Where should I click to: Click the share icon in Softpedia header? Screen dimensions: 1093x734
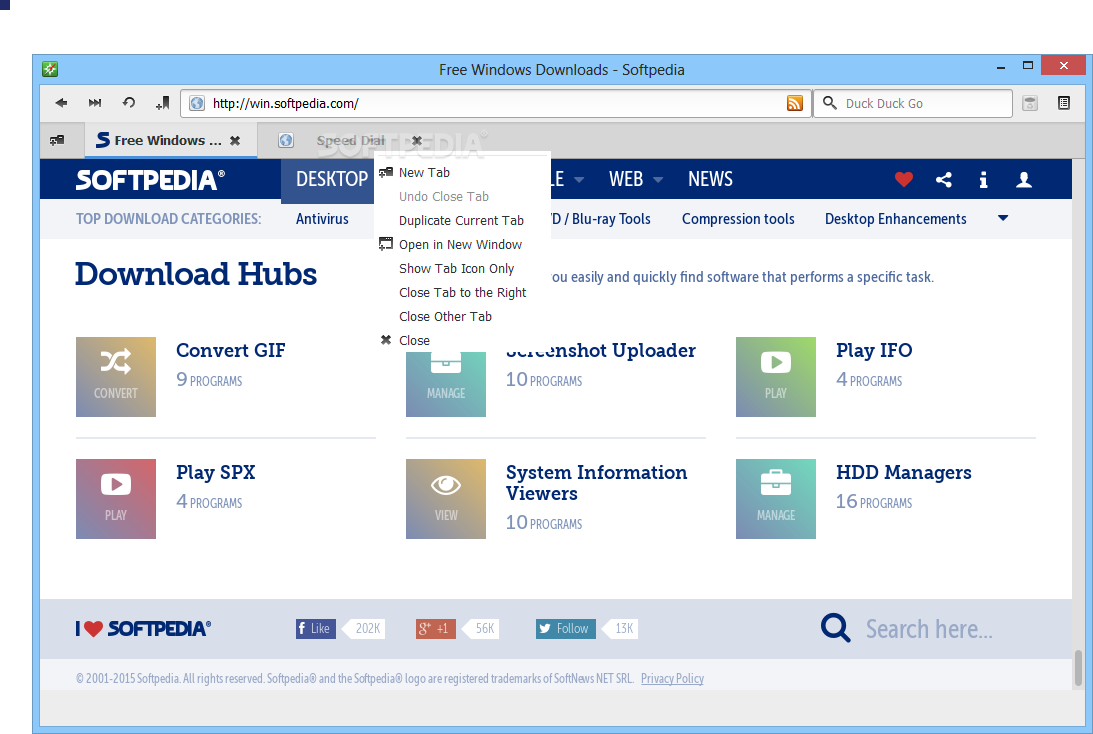coord(944,180)
